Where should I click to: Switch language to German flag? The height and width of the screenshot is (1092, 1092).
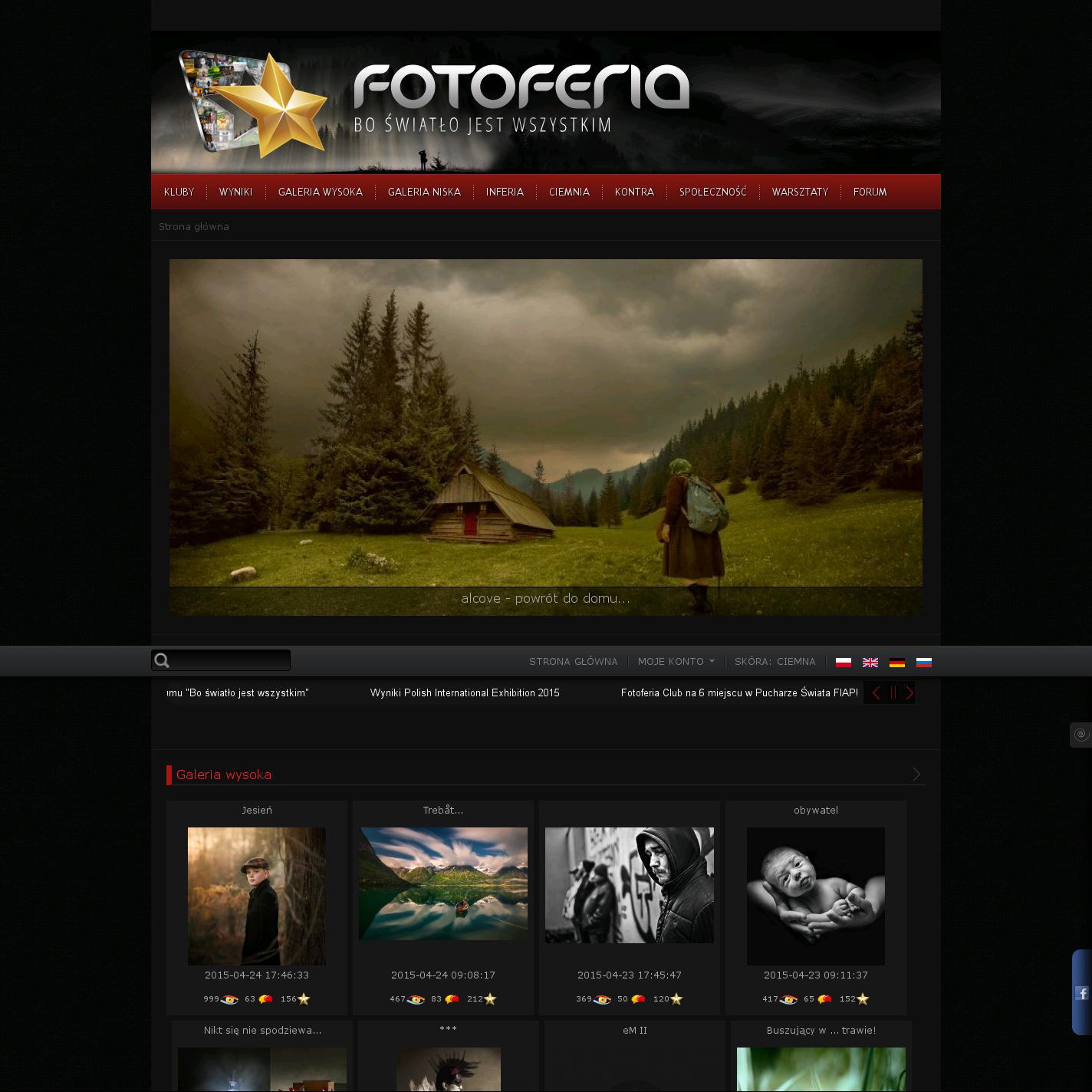click(x=897, y=662)
